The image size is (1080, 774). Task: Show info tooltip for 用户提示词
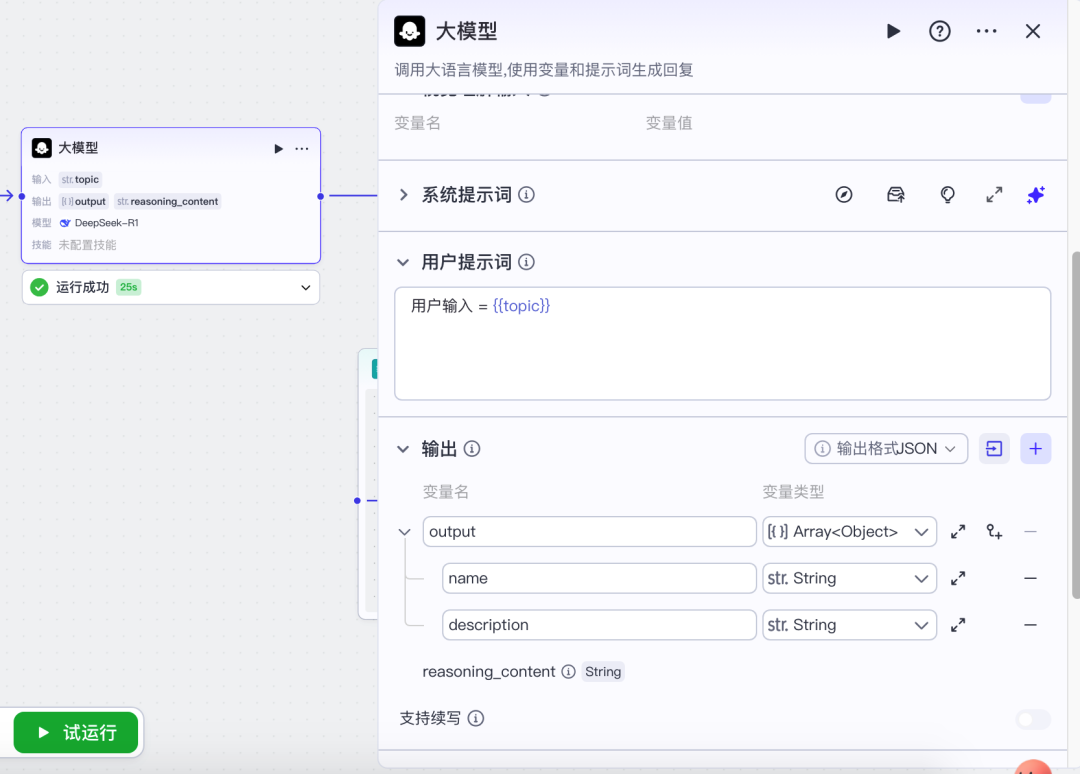pyautogui.click(x=526, y=262)
